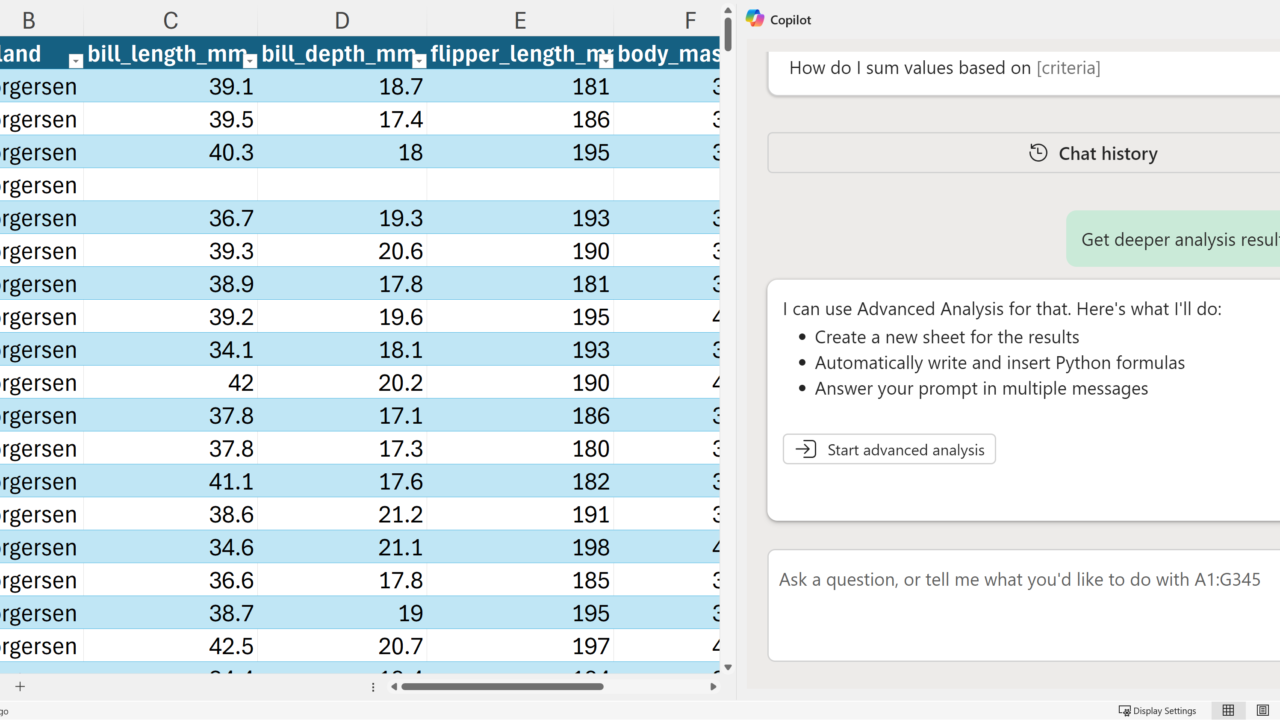Viewport: 1280px width, 720px height.
Task: Add a new sheet with plus icon
Action: click(19, 686)
